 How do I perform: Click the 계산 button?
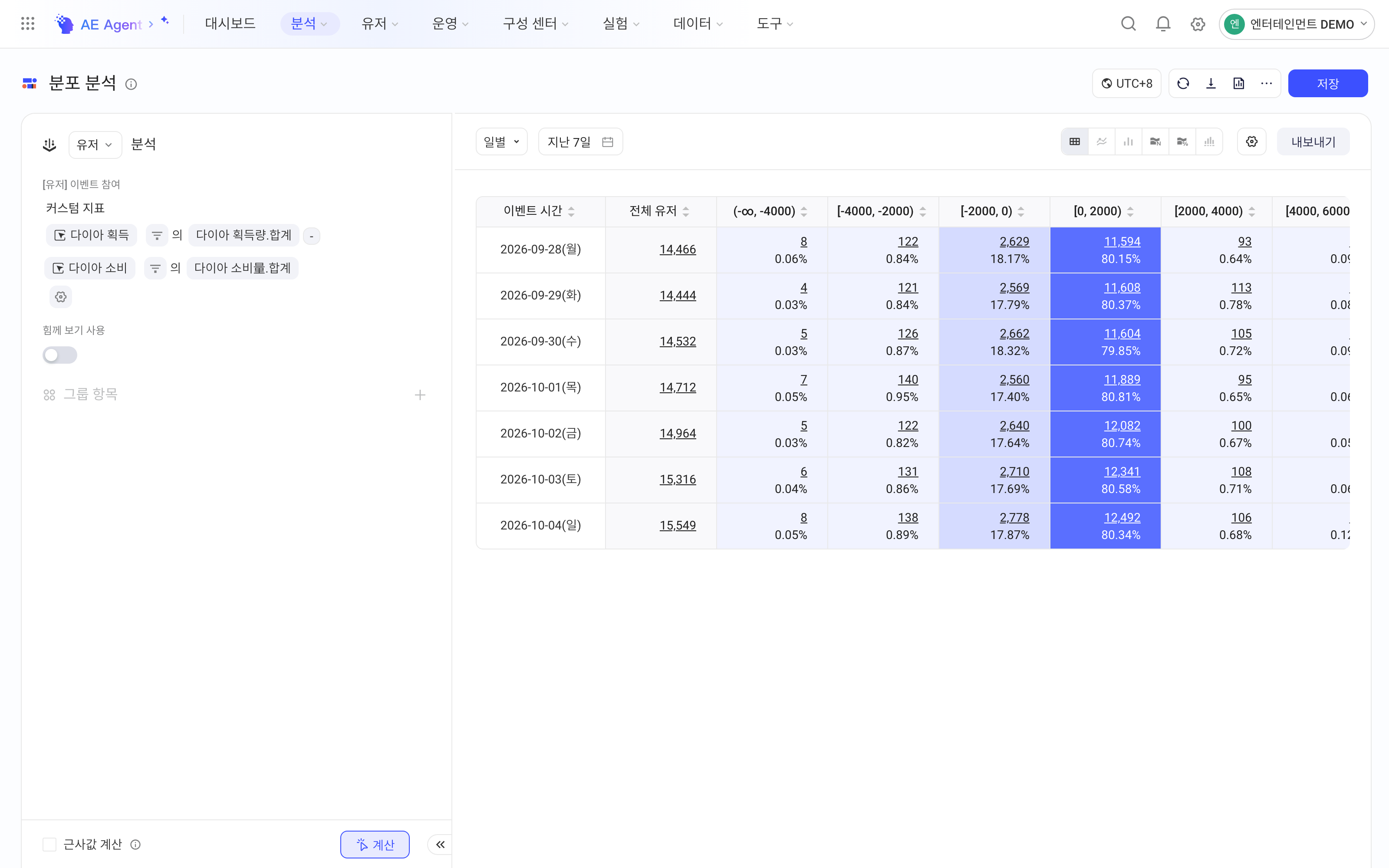tap(375, 845)
